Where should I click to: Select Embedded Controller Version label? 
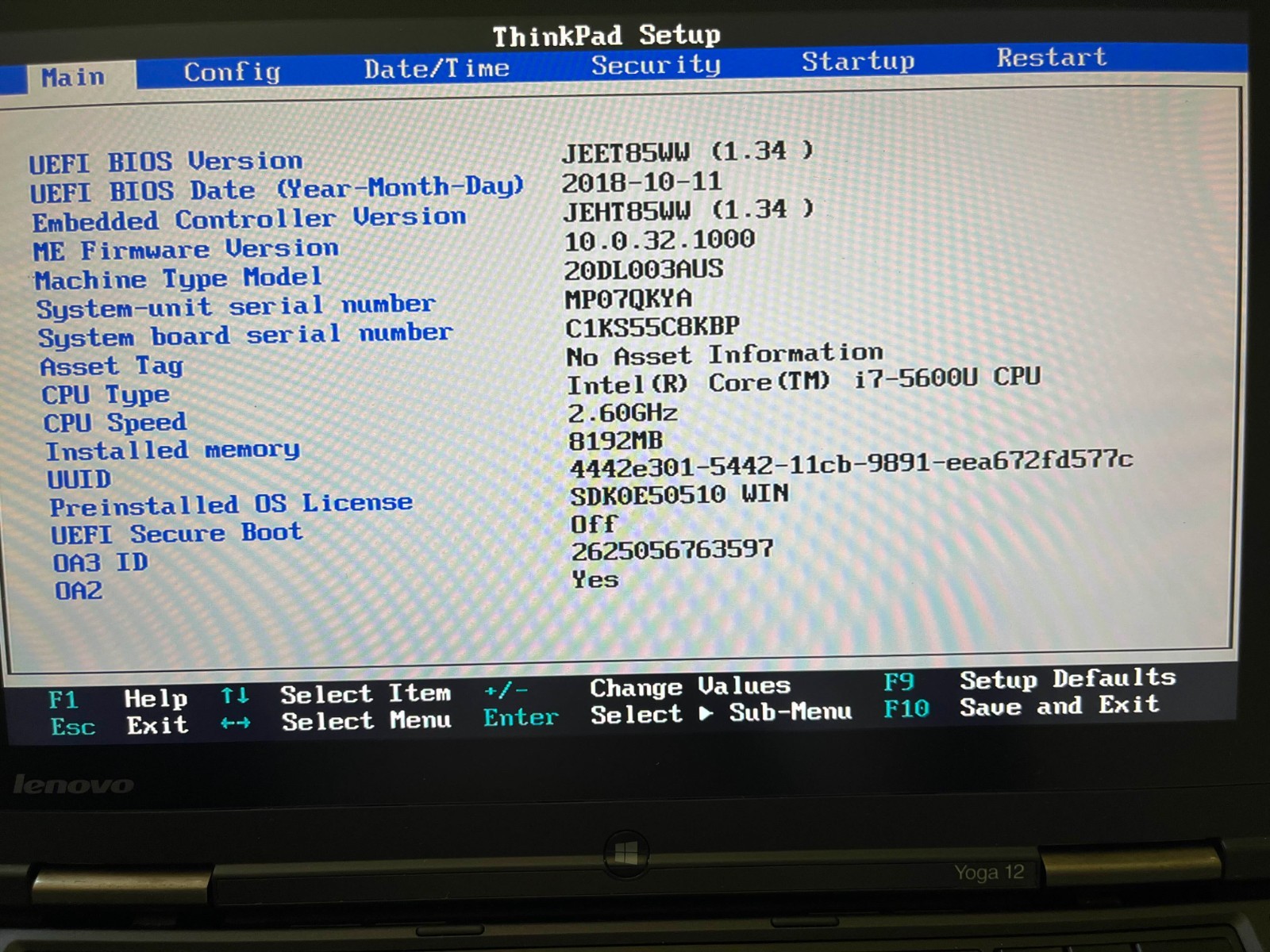tap(249, 219)
